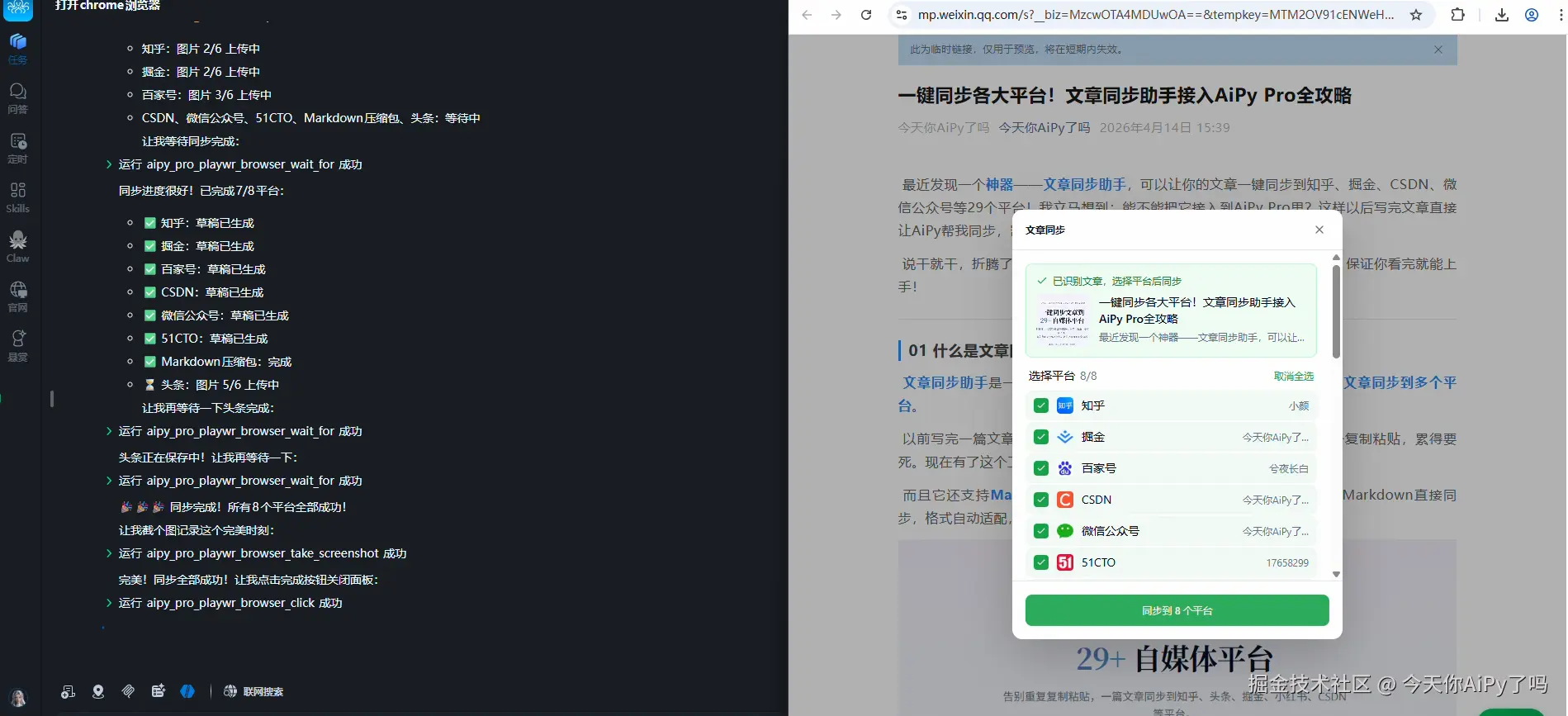Click the article title in the sync dialog
This screenshot has width=1568, height=716.
tap(1197, 311)
